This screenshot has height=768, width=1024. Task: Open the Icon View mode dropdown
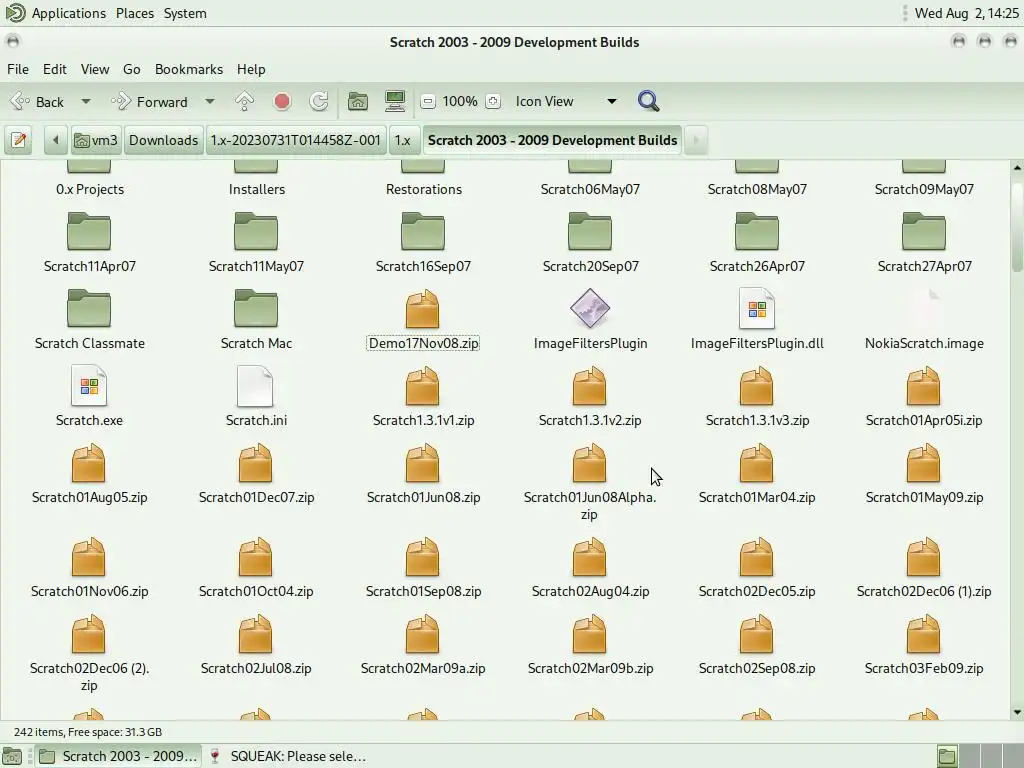(x=566, y=101)
